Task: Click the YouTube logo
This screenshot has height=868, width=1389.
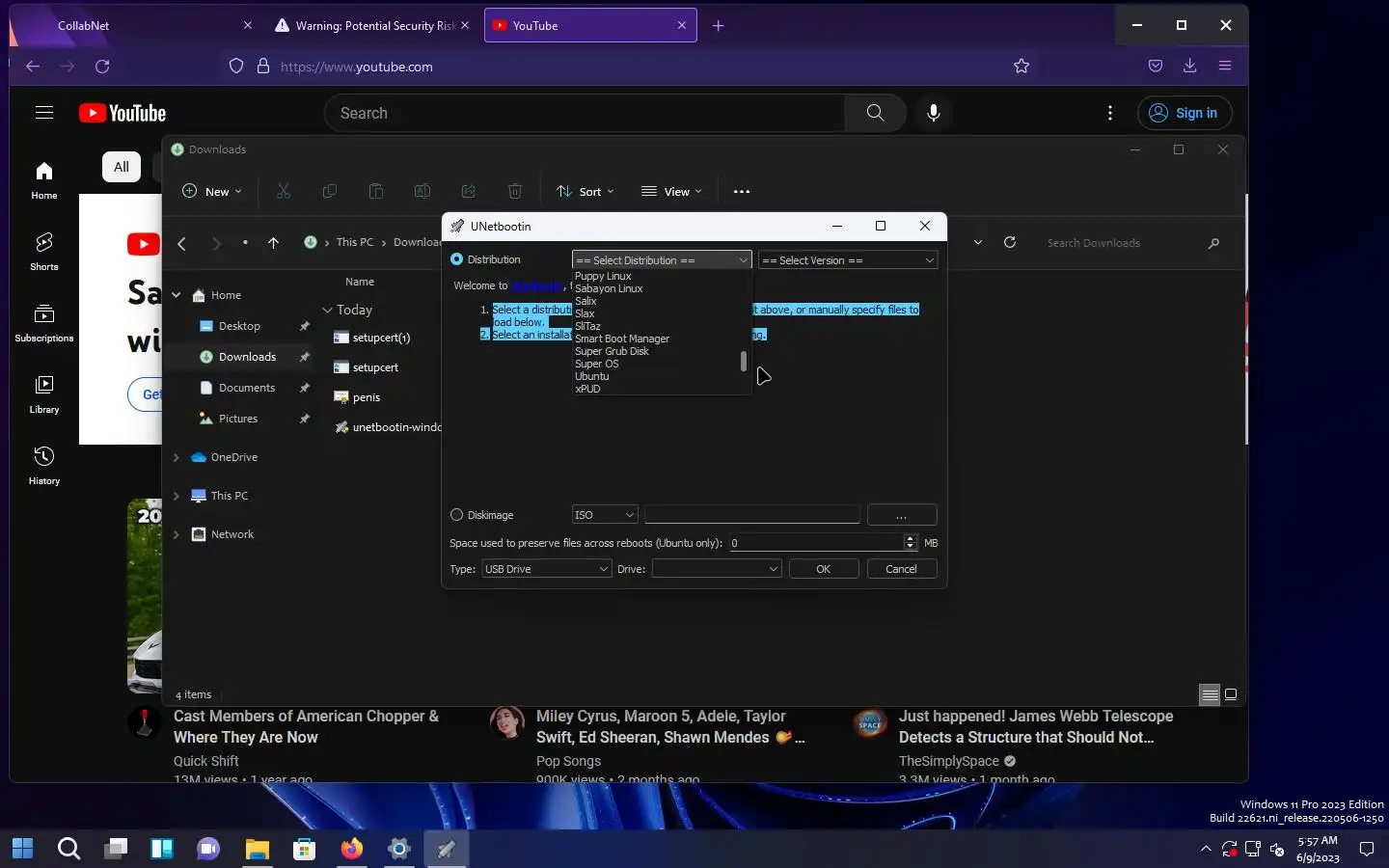Action: pos(123,113)
